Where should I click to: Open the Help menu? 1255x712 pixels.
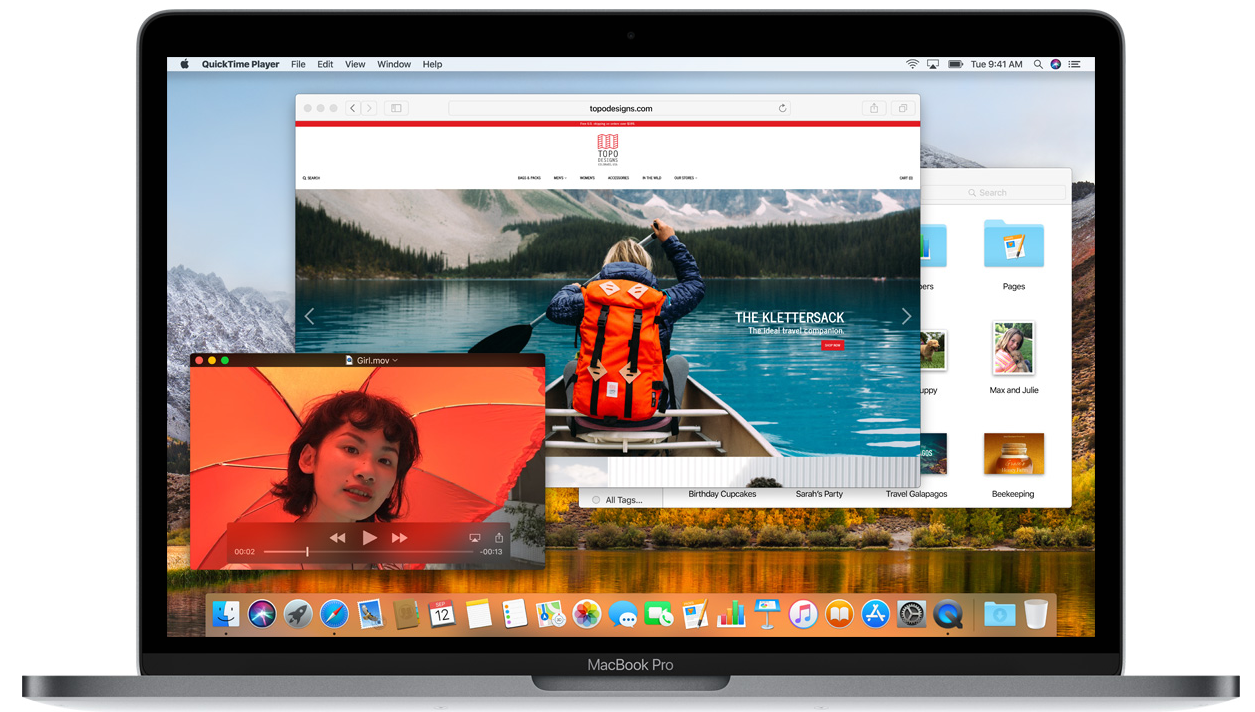click(x=432, y=64)
